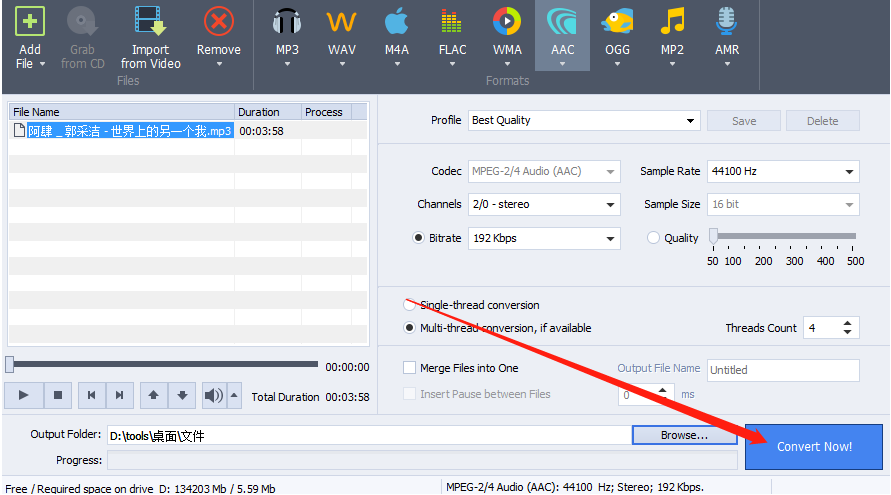
Task: Select the MP3 format icon
Action: (x=287, y=22)
